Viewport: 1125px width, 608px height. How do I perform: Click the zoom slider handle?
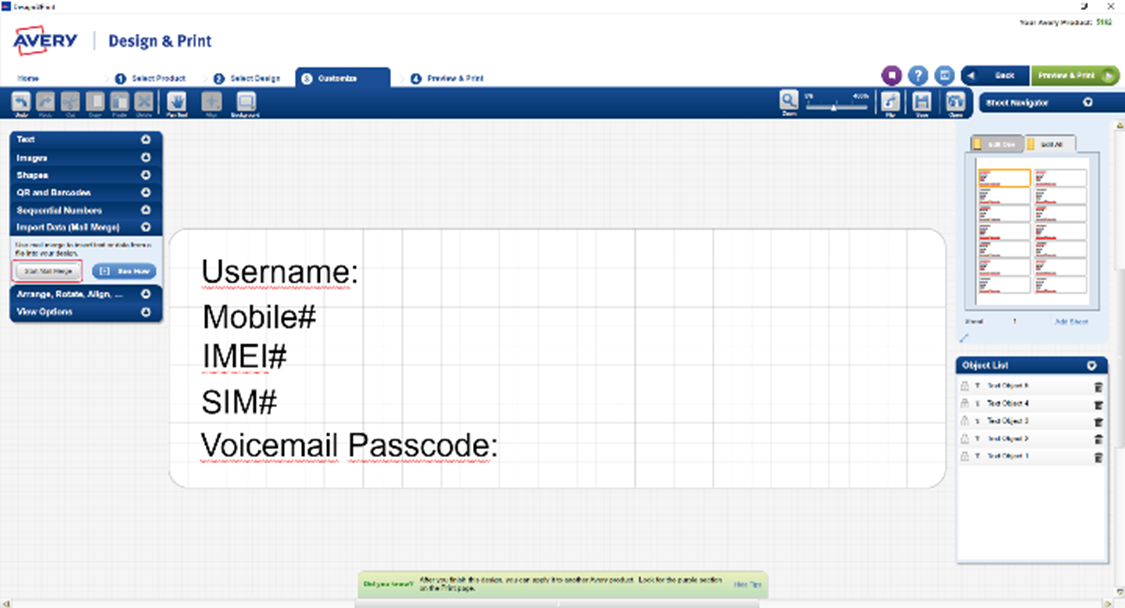click(834, 106)
